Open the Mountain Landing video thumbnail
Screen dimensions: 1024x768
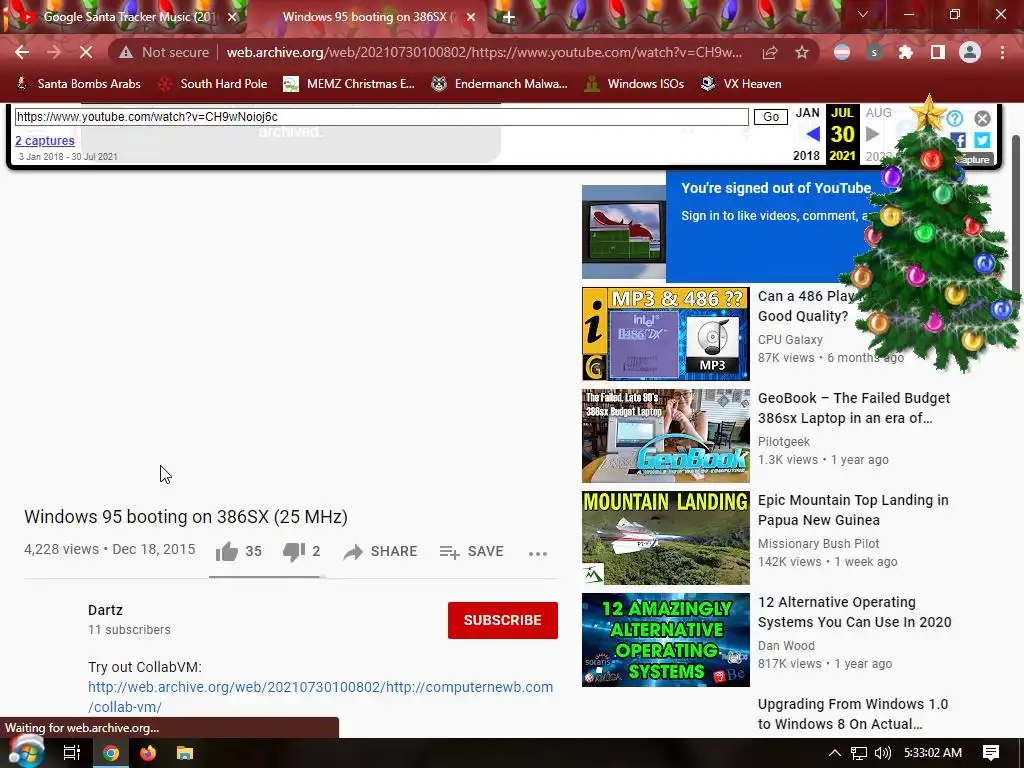665,537
